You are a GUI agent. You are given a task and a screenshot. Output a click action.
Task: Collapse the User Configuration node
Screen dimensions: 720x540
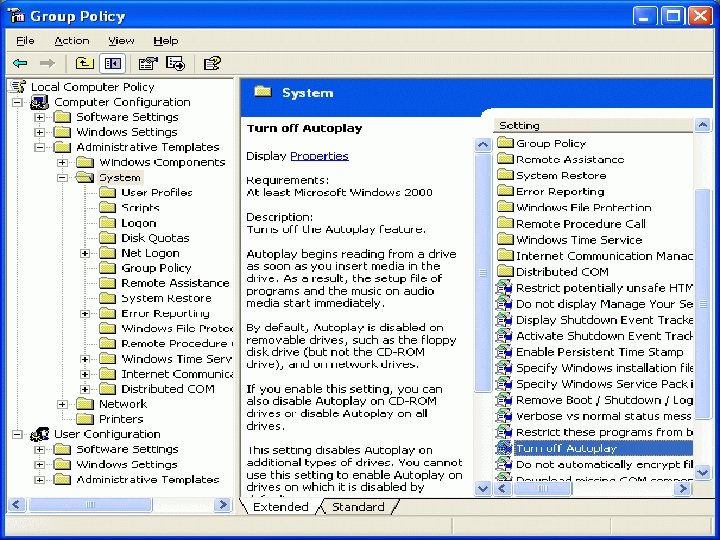pyautogui.click(x=17, y=434)
